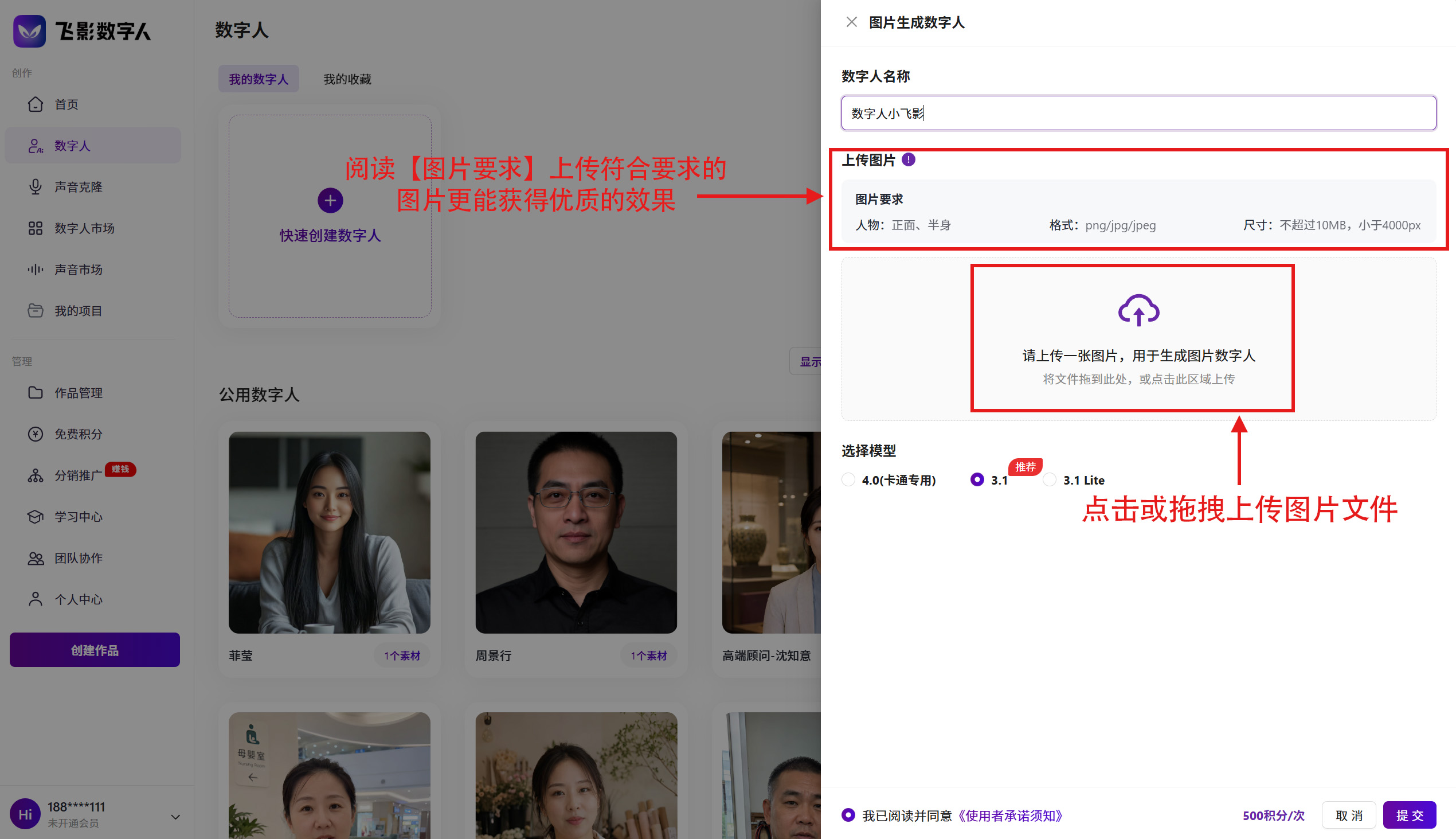This screenshot has height=839, width=1456.
Task: Click the 赚钱 badge on 分销推广
Action: [x=120, y=469]
